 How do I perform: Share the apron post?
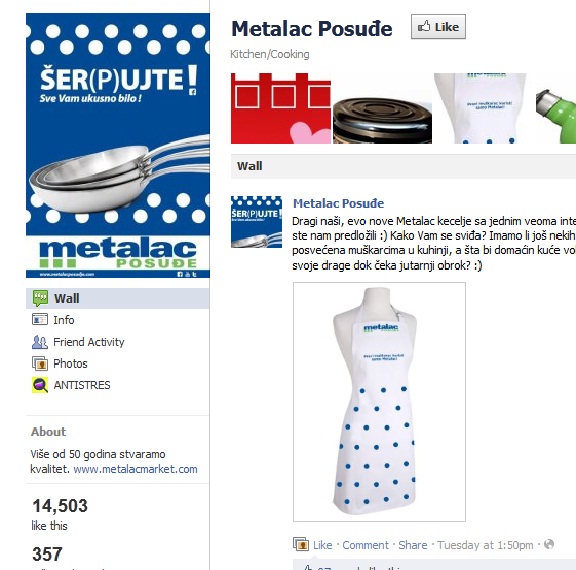[413, 545]
